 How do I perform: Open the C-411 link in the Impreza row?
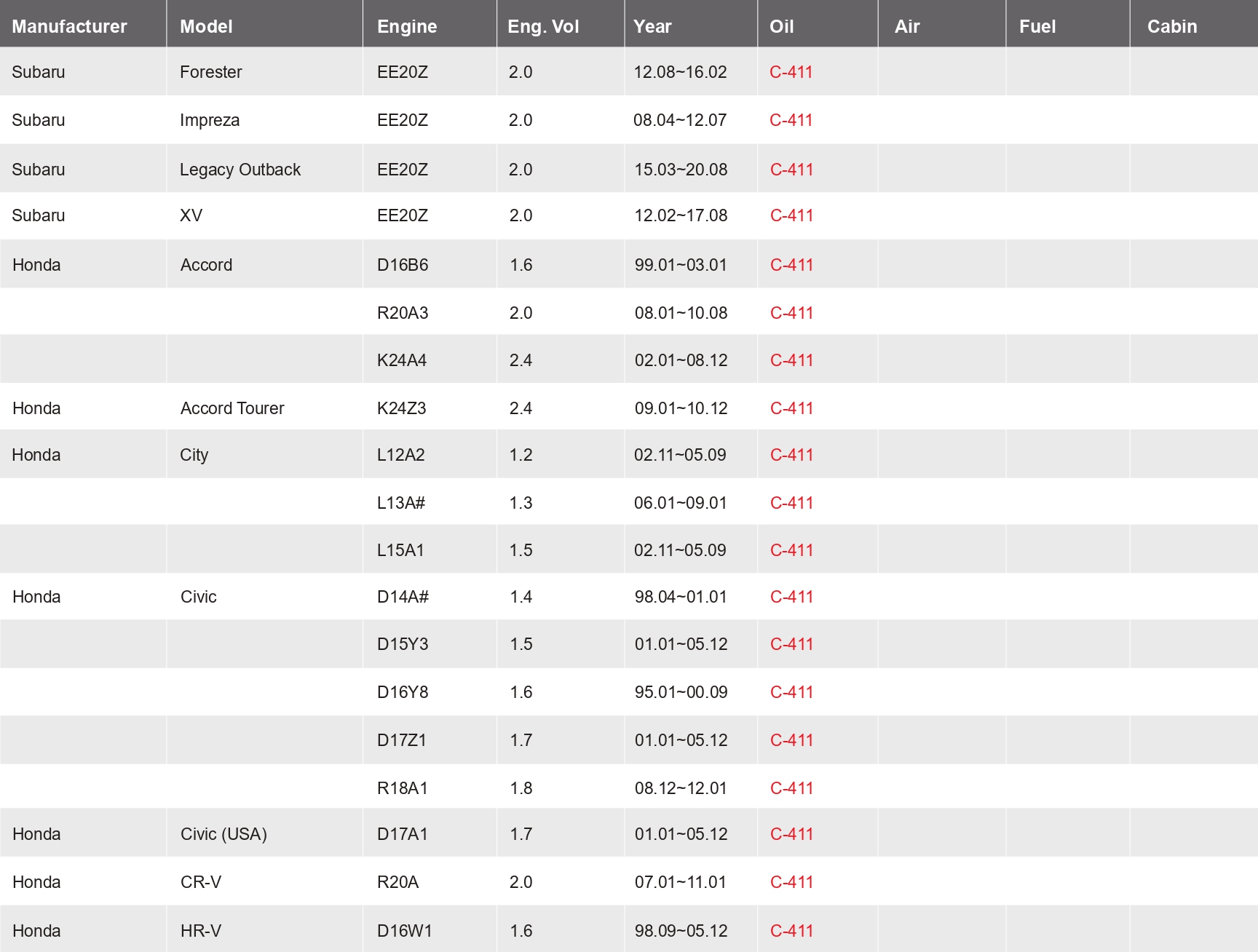[791, 120]
